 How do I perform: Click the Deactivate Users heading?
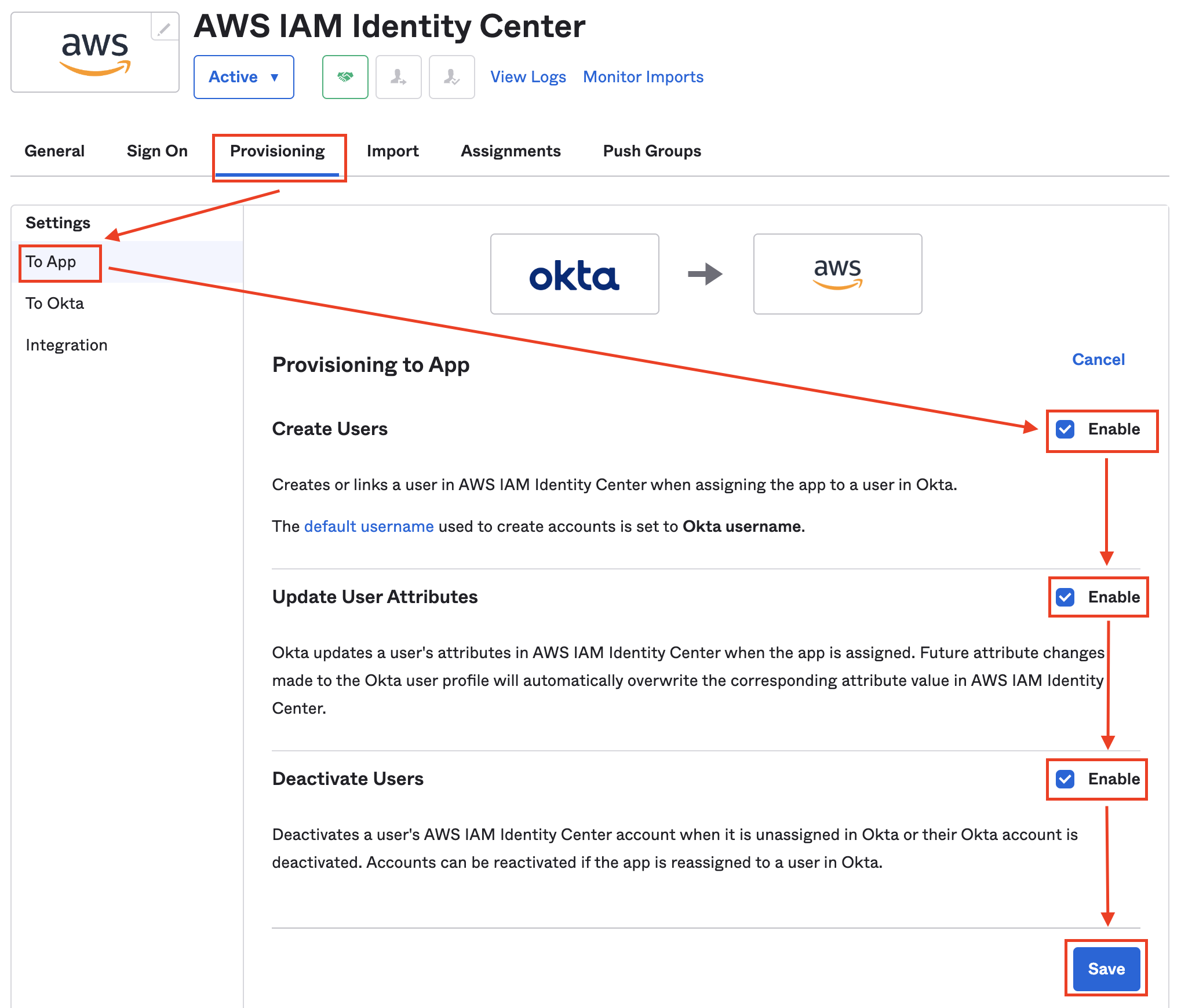pos(348,779)
